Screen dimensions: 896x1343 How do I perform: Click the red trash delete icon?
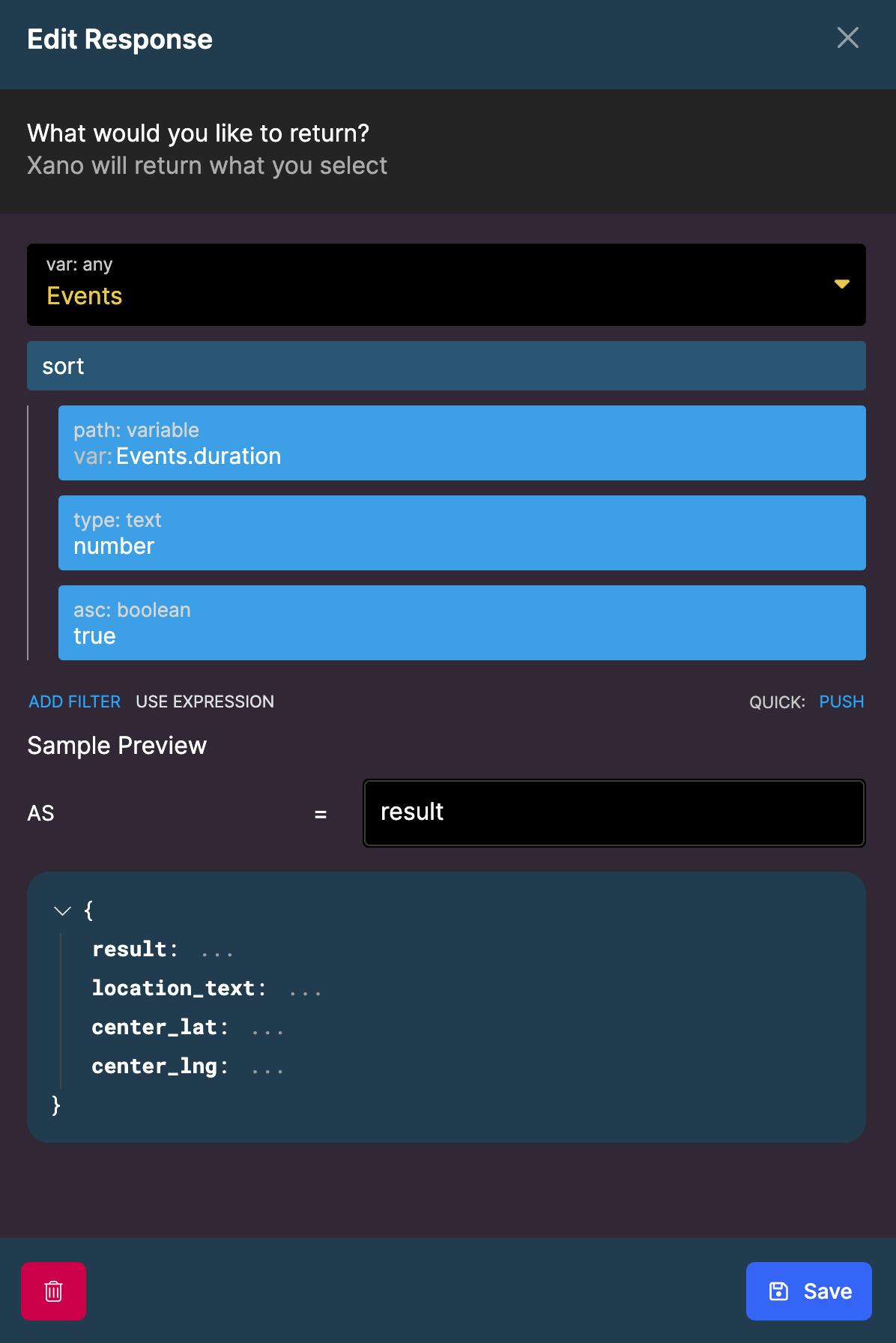(53, 1291)
